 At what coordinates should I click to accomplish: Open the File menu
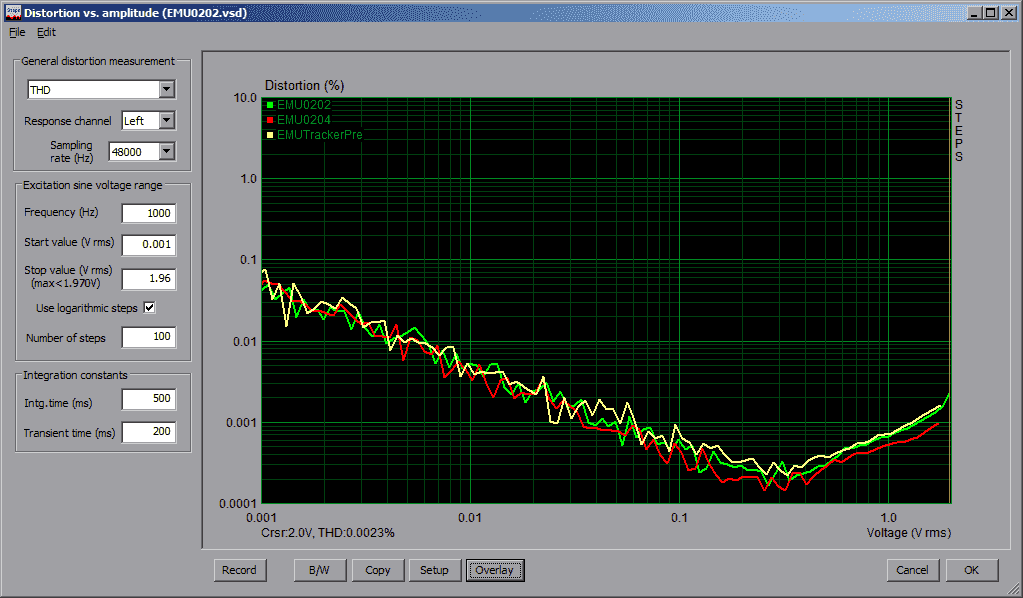(17, 32)
